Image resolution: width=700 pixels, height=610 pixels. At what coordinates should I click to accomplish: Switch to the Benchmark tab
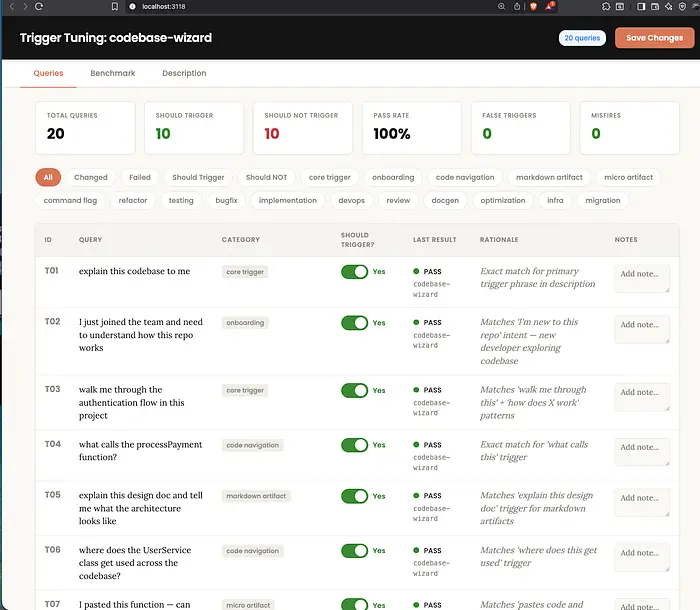(113, 73)
